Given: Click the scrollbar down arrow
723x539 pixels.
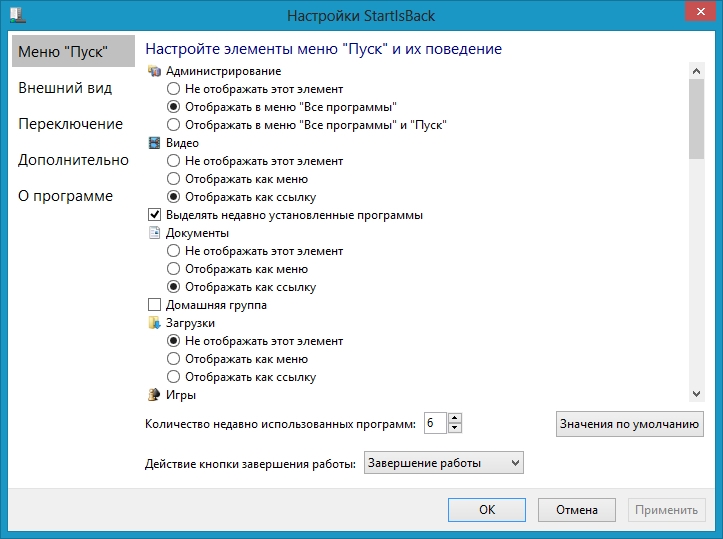Looking at the screenshot, I should (x=697, y=394).
